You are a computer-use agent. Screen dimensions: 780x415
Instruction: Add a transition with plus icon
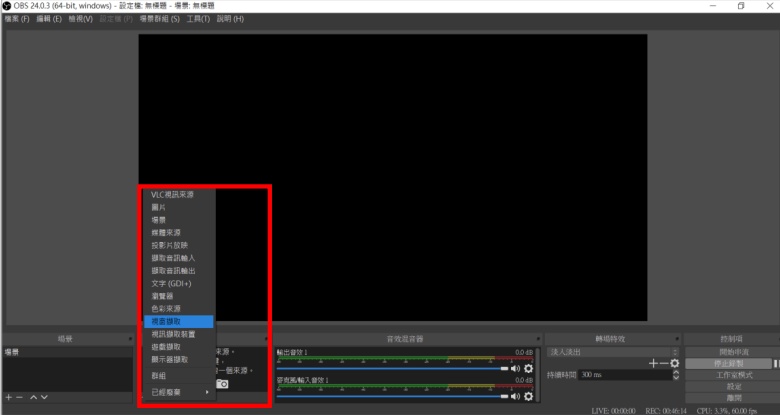654,364
